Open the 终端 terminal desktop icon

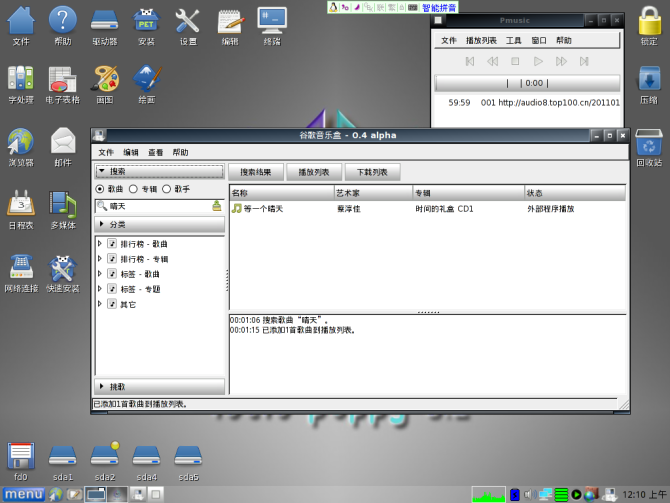(272, 22)
